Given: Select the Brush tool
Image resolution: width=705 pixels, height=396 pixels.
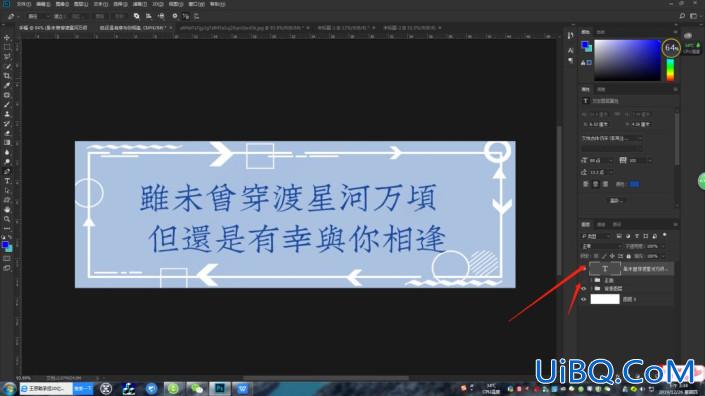Looking at the screenshot, I should pos(7,104).
